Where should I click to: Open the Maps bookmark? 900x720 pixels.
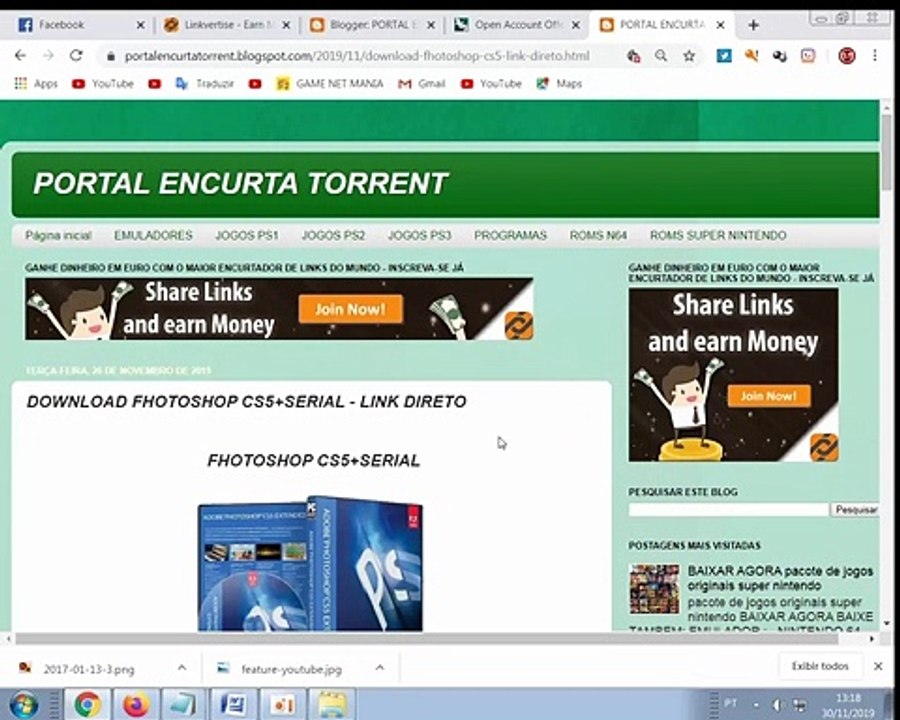tap(560, 84)
